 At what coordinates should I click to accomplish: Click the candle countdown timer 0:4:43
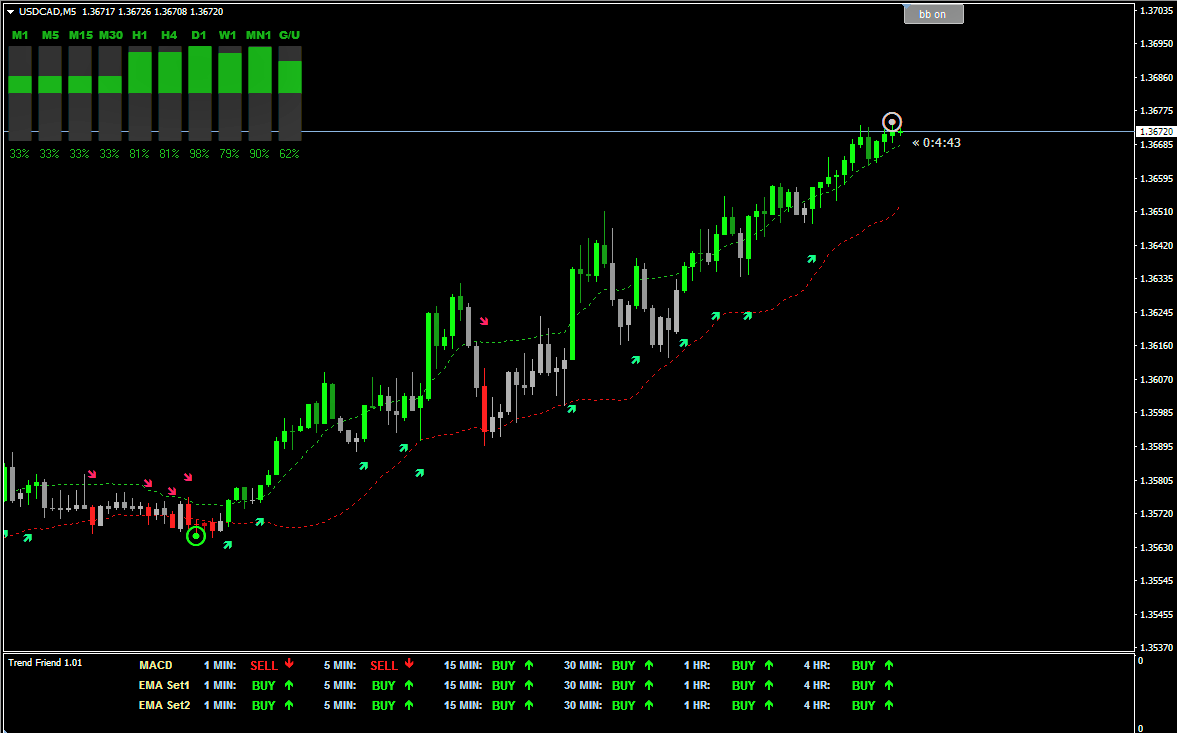tap(936, 143)
